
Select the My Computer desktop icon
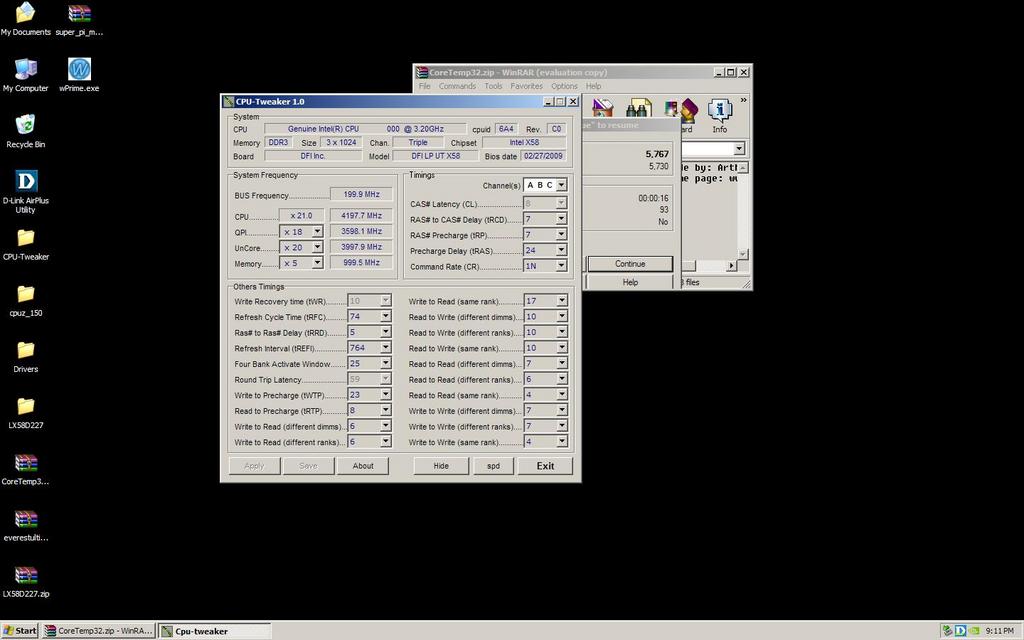25,75
